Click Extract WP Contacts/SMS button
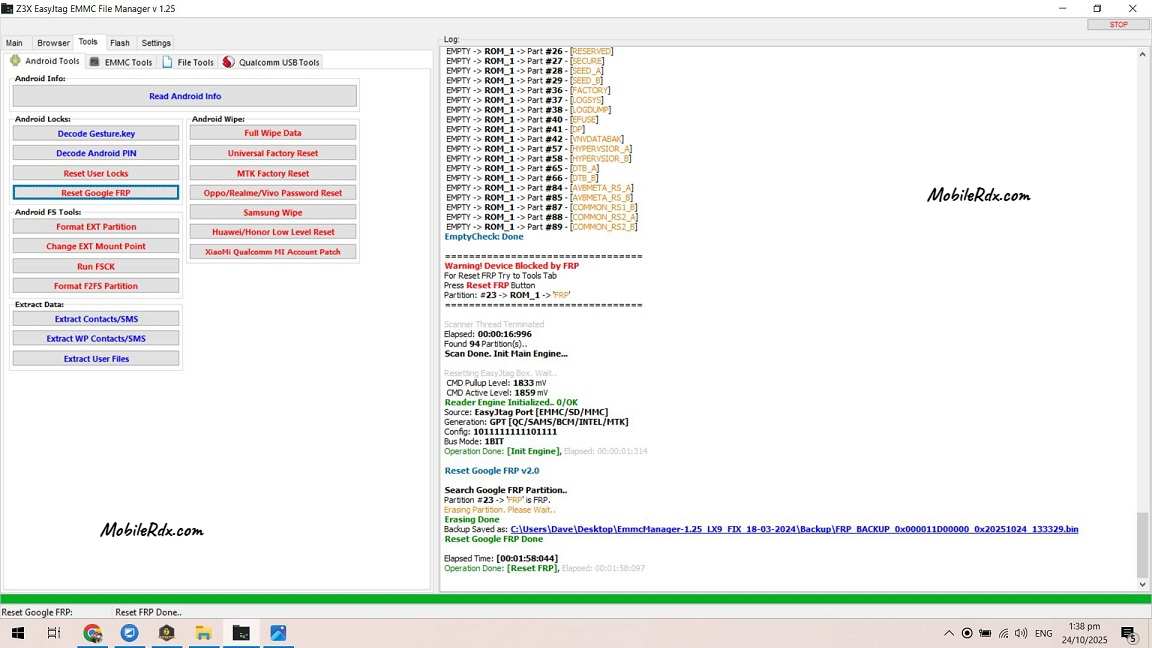This screenshot has width=1152, height=648. (96, 339)
